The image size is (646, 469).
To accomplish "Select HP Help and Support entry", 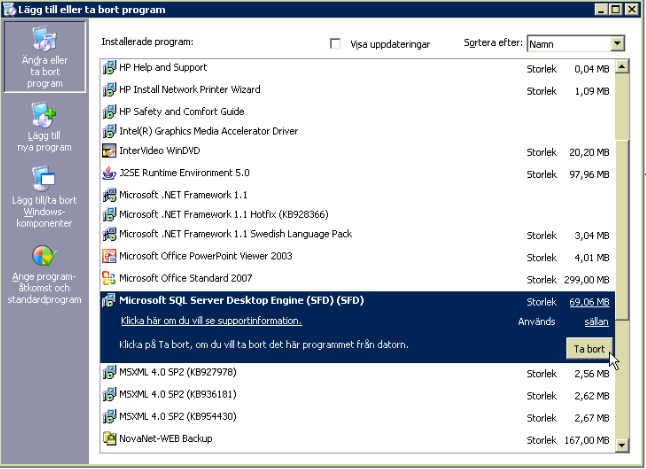I will tap(357, 68).
